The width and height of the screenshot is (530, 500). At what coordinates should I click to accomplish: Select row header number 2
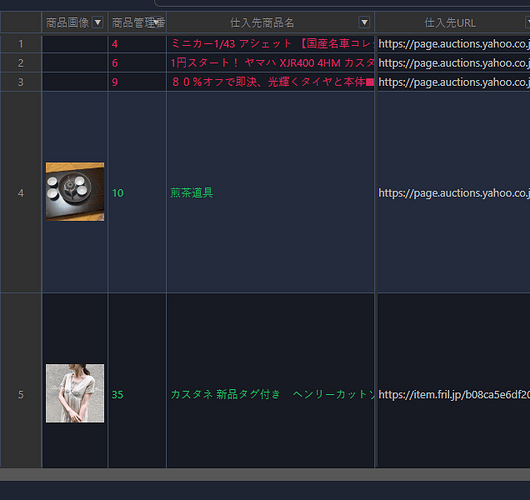21,63
